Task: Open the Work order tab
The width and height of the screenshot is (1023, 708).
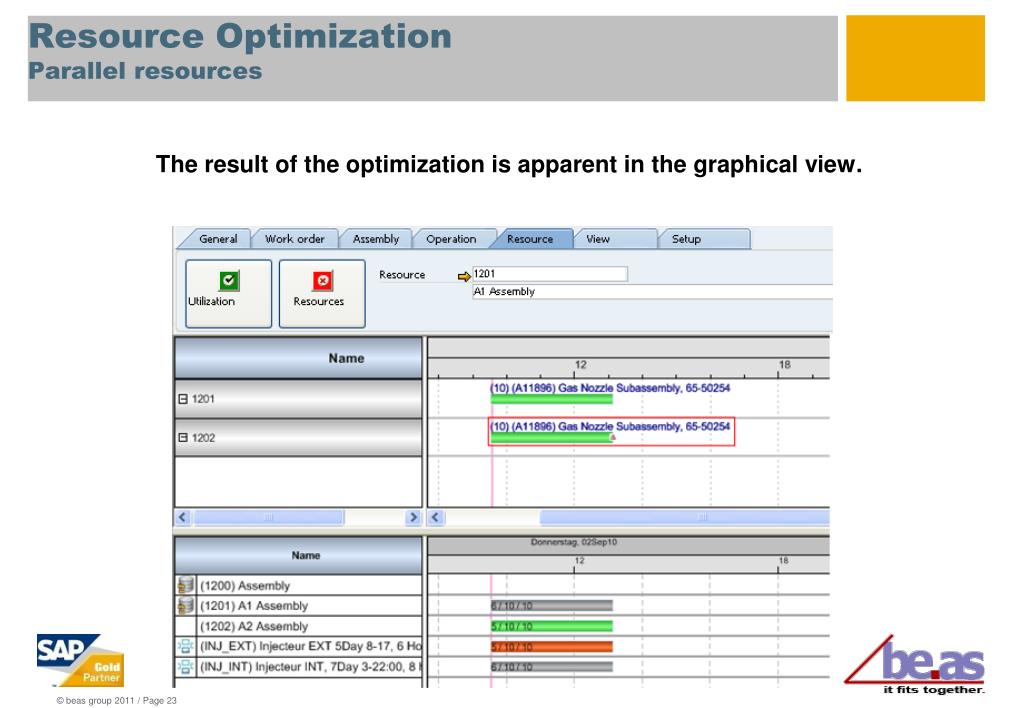Action: click(294, 239)
